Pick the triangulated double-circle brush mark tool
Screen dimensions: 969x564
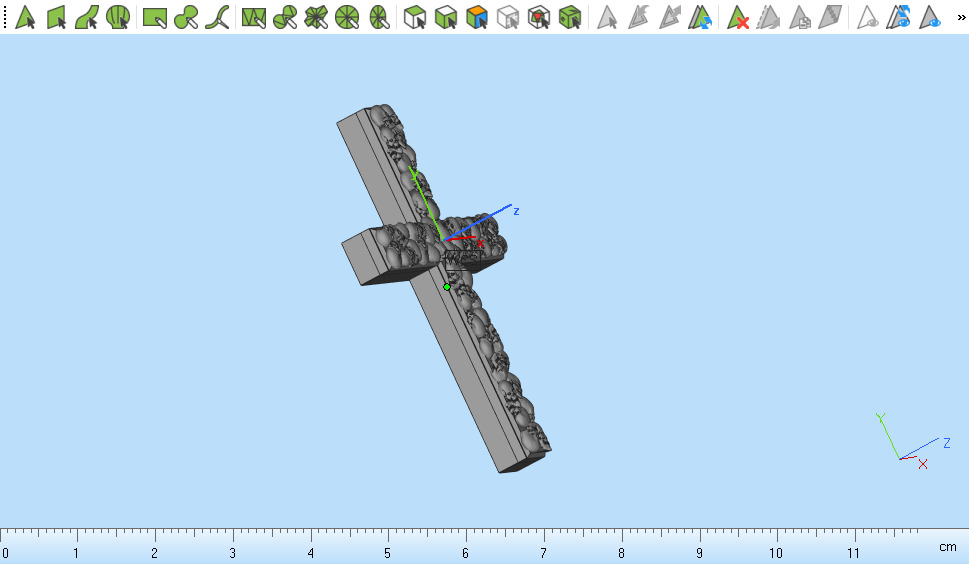point(285,17)
